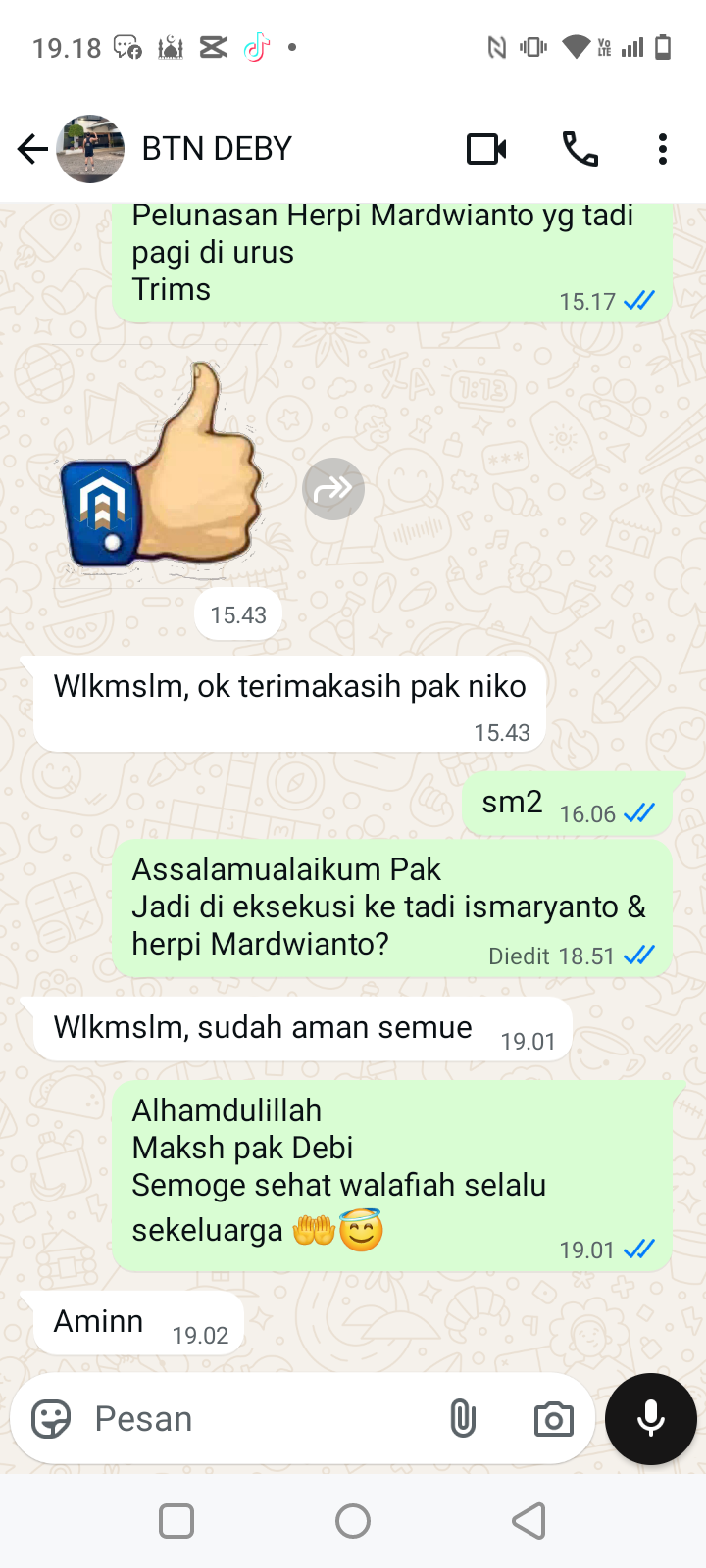The width and height of the screenshot is (706, 1568).
Task: Open the camera from message bar
Action: click(553, 1419)
